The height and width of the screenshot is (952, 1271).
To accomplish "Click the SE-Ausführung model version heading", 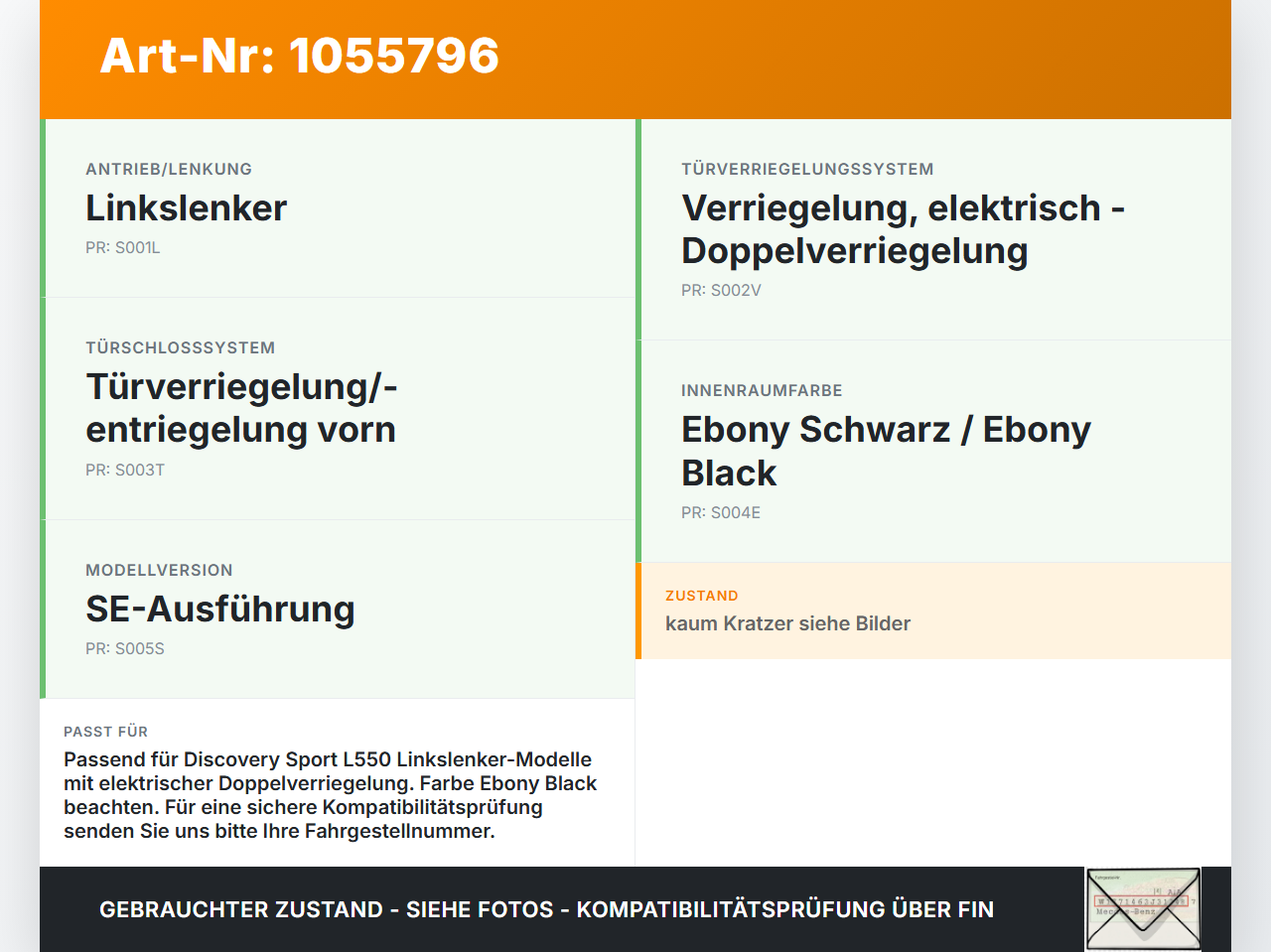I will pos(220,609).
